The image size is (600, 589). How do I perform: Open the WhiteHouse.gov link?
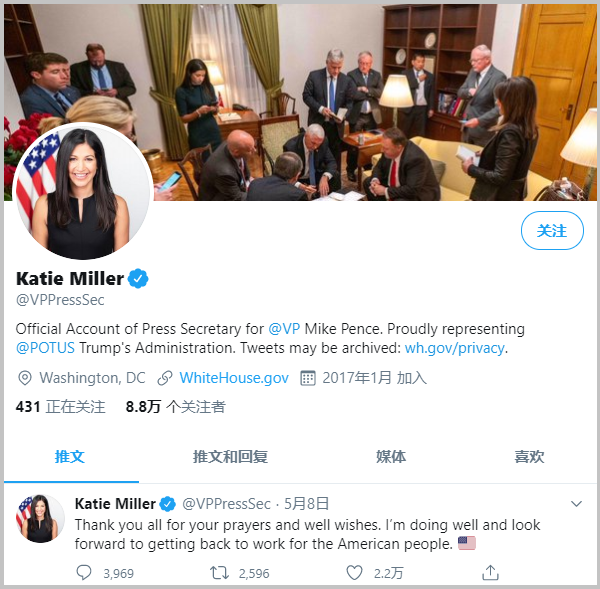234,378
